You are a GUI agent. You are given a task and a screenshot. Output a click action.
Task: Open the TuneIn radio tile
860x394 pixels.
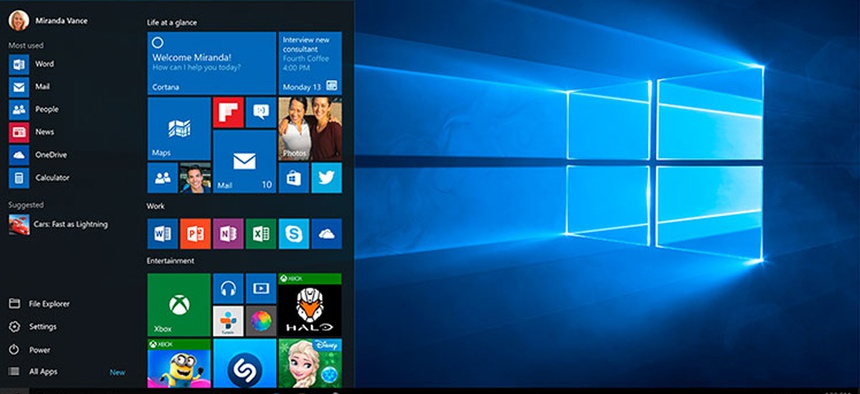click(x=228, y=321)
